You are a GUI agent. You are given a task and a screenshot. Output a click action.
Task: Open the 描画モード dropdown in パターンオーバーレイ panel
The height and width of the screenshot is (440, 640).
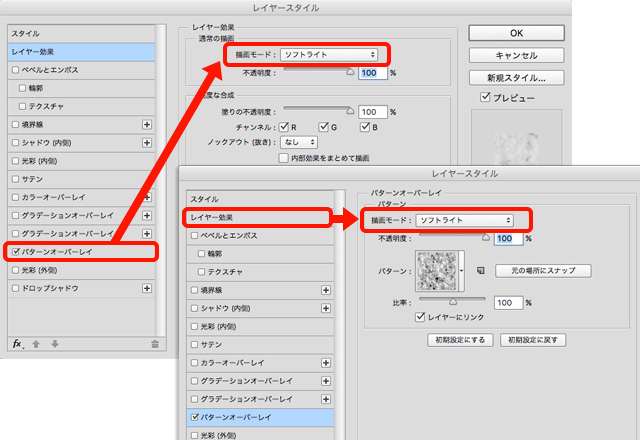[465, 219]
